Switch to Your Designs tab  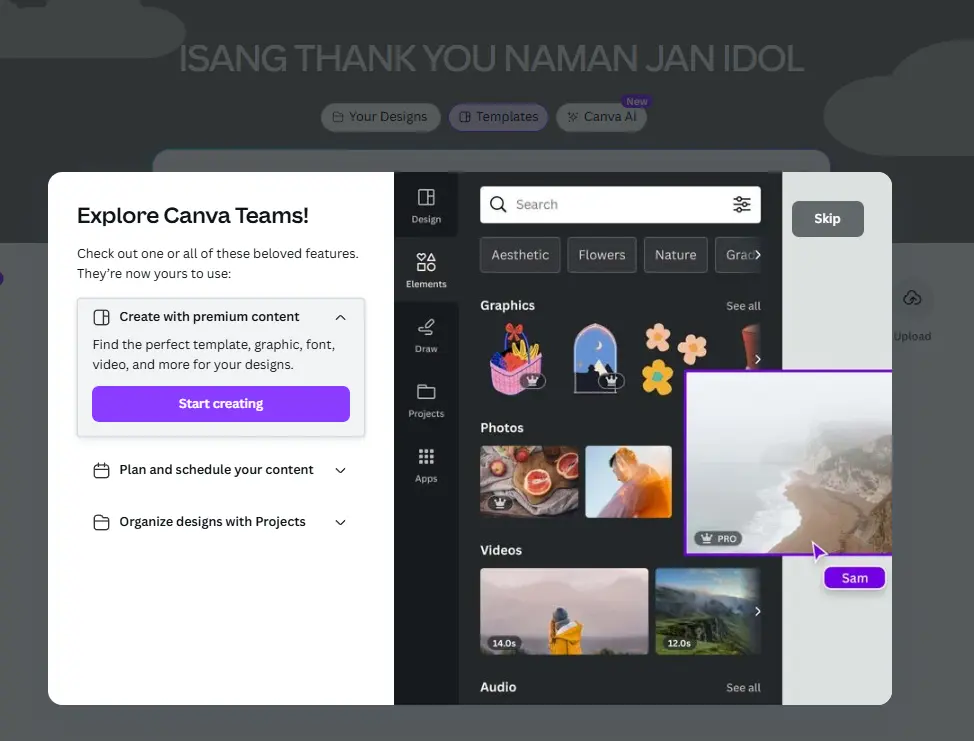[x=380, y=117]
